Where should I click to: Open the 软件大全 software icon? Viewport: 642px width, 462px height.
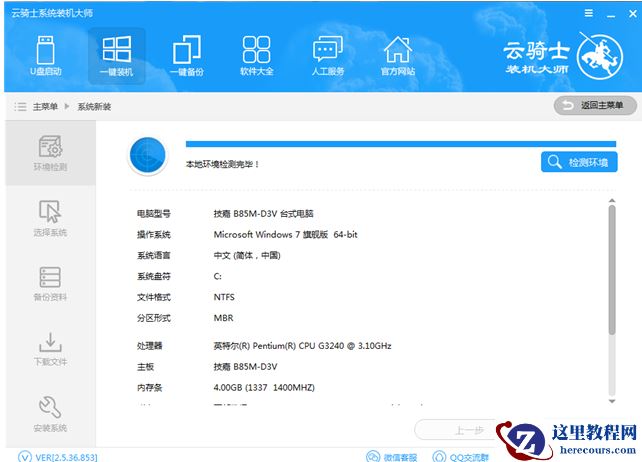point(256,56)
